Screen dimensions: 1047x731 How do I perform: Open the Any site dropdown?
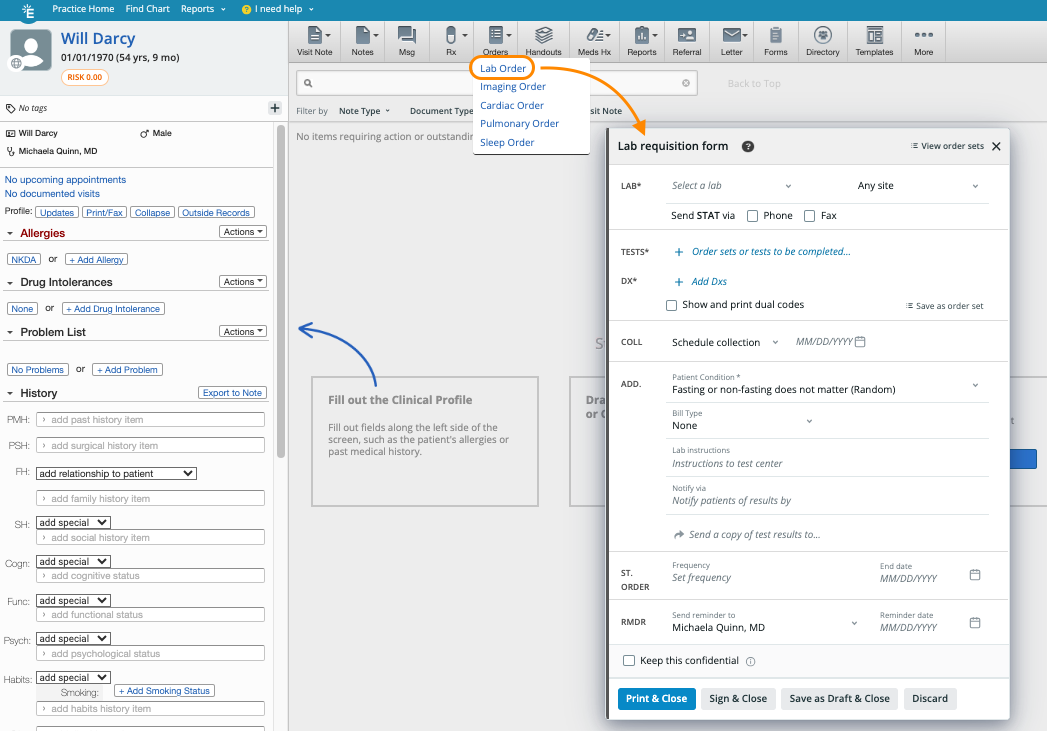[918, 186]
